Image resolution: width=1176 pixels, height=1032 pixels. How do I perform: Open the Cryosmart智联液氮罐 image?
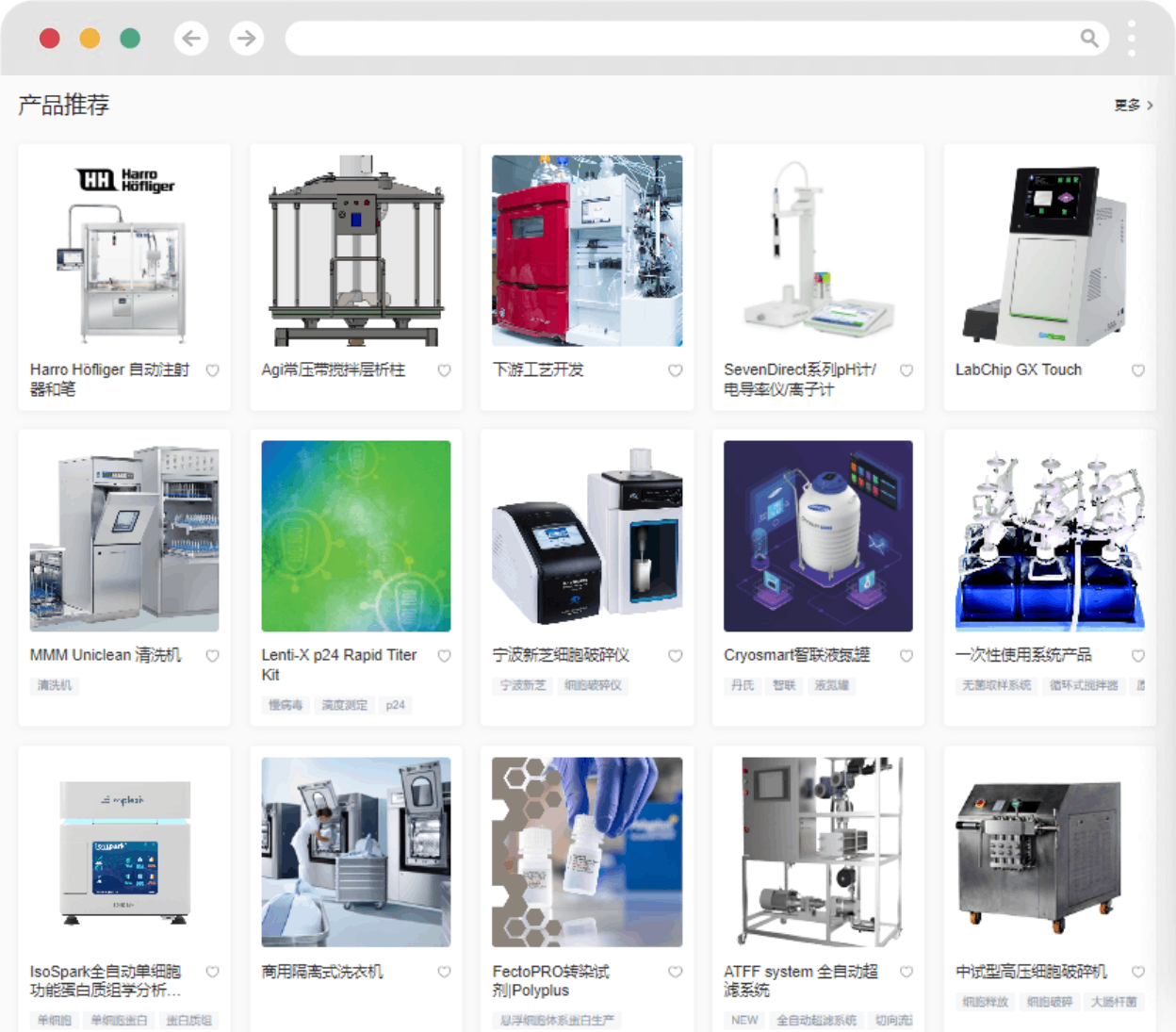pos(818,536)
